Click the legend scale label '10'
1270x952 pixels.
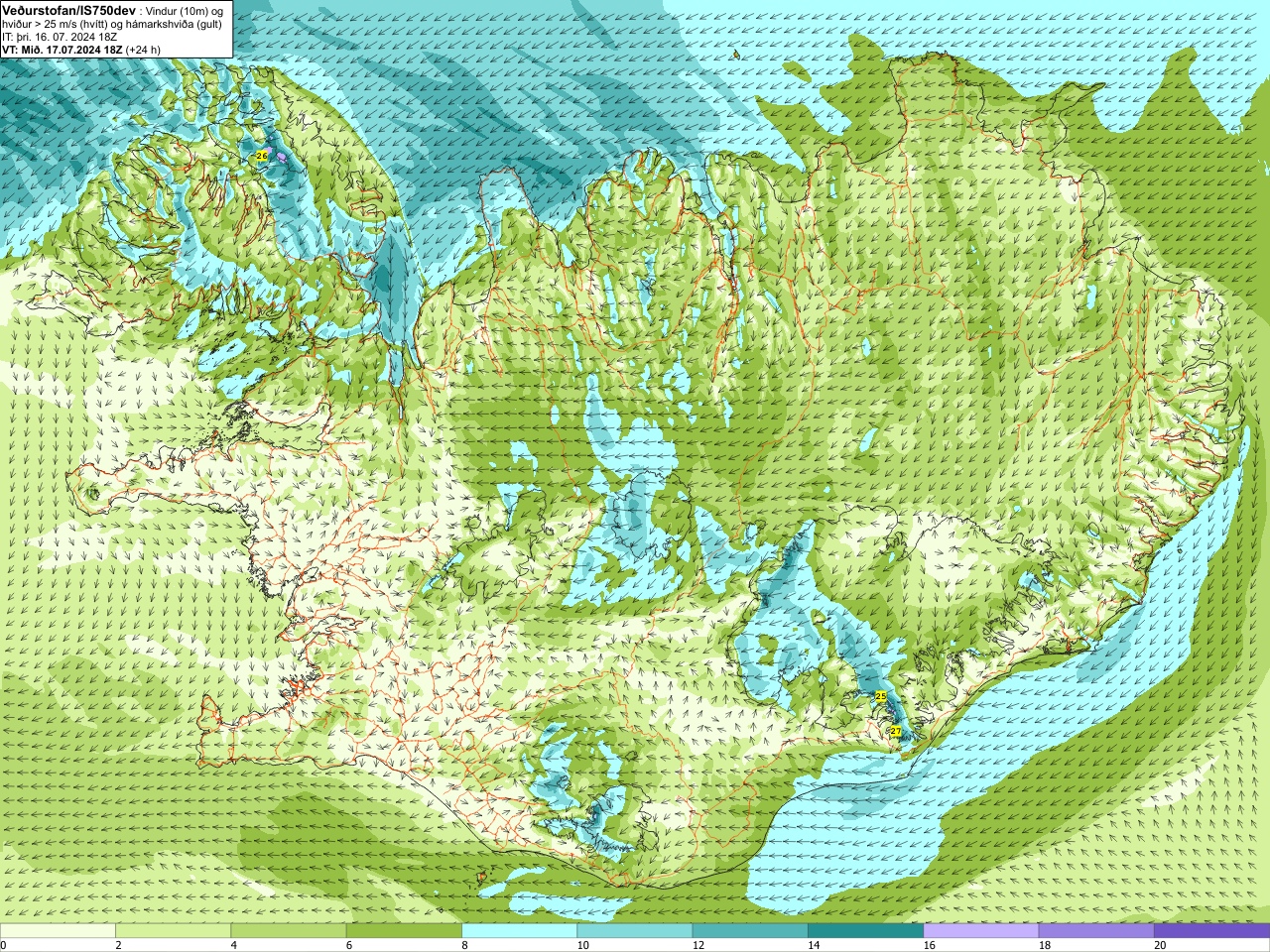point(582,945)
